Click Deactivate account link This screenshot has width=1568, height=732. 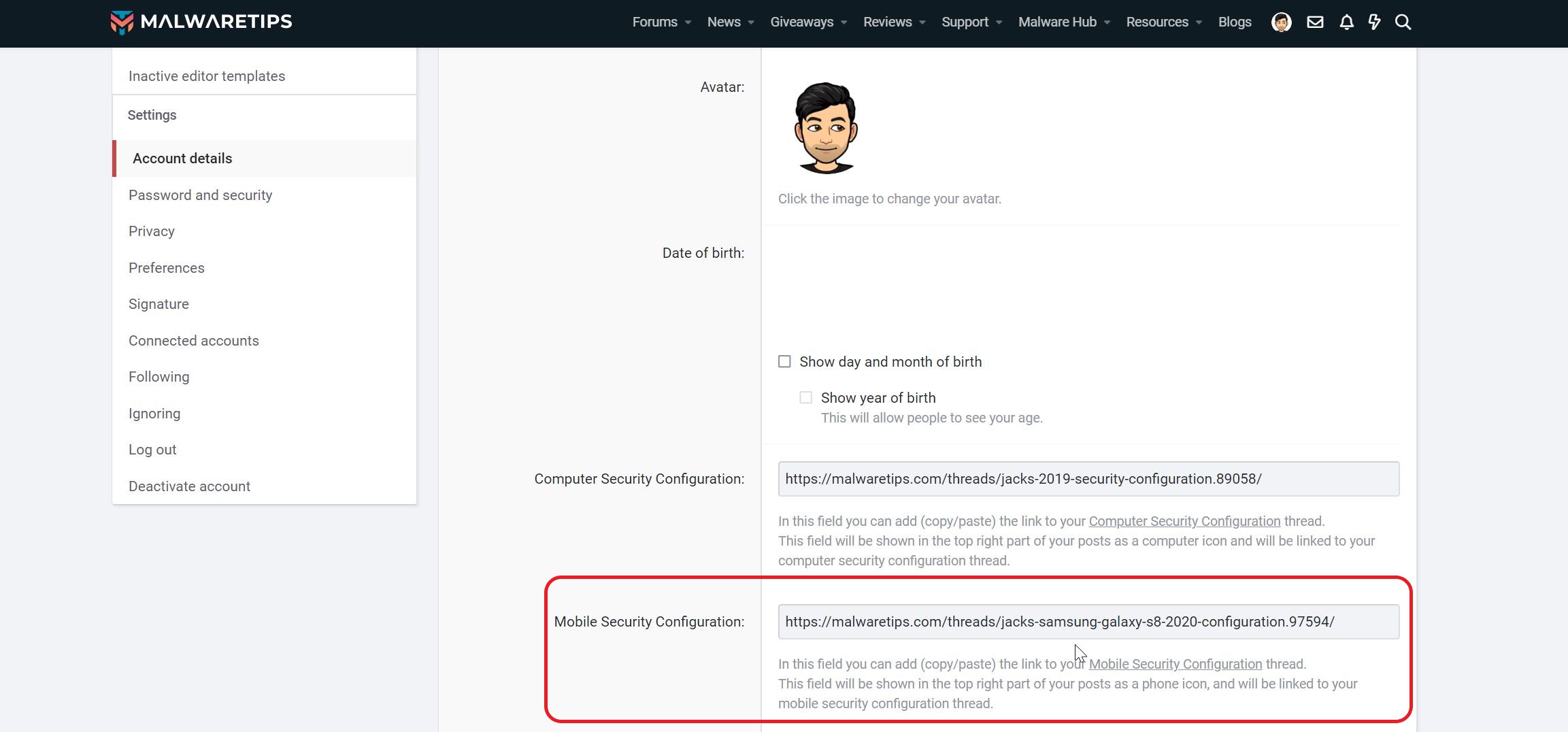189,486
